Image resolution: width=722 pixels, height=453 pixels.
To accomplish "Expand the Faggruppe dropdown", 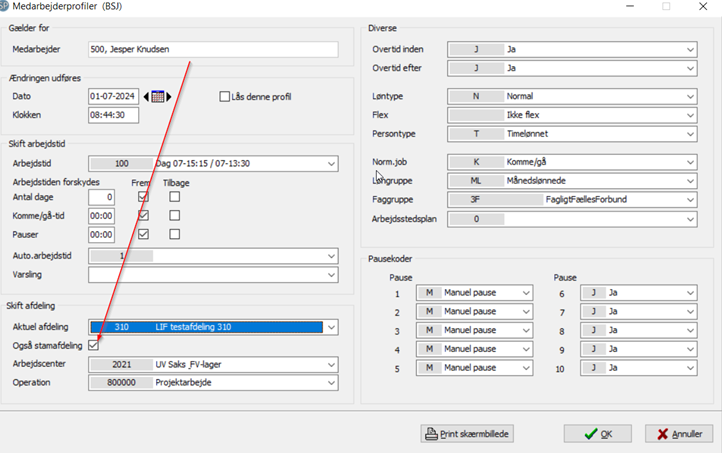I will (690, 199).
